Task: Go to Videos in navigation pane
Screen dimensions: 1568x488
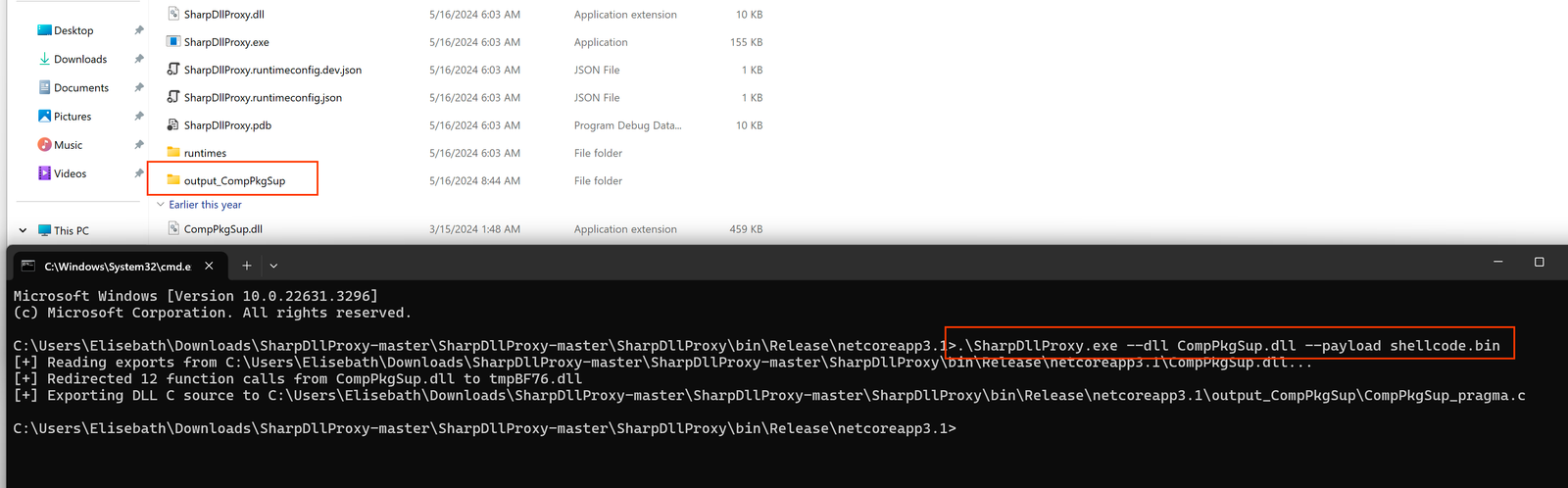Action: 70,173
